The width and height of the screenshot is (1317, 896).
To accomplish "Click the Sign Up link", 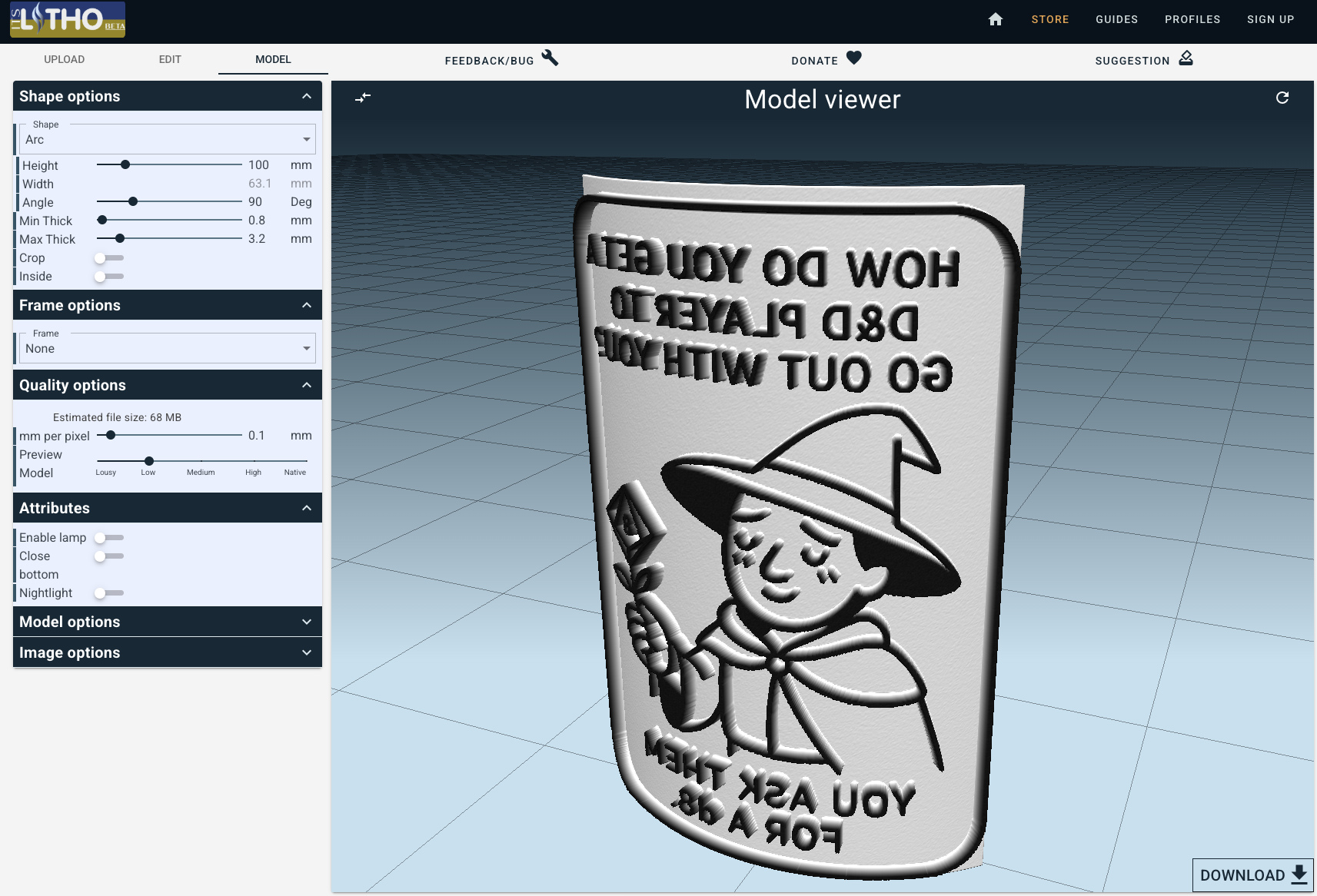I will point(1270,19).
